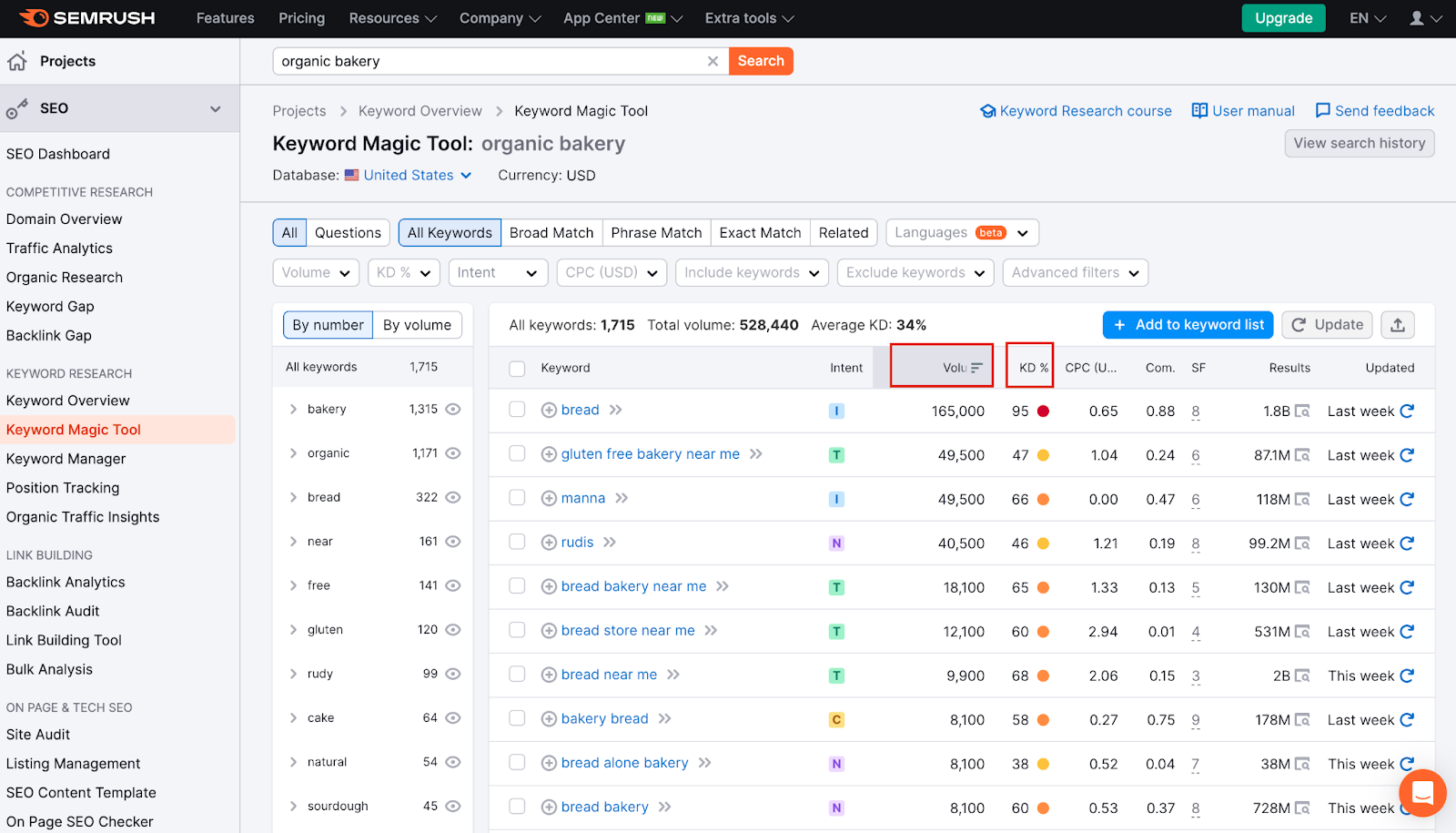Add 'bread store near me' with plus icon
Screen dimensions: 1456x833
549,631
